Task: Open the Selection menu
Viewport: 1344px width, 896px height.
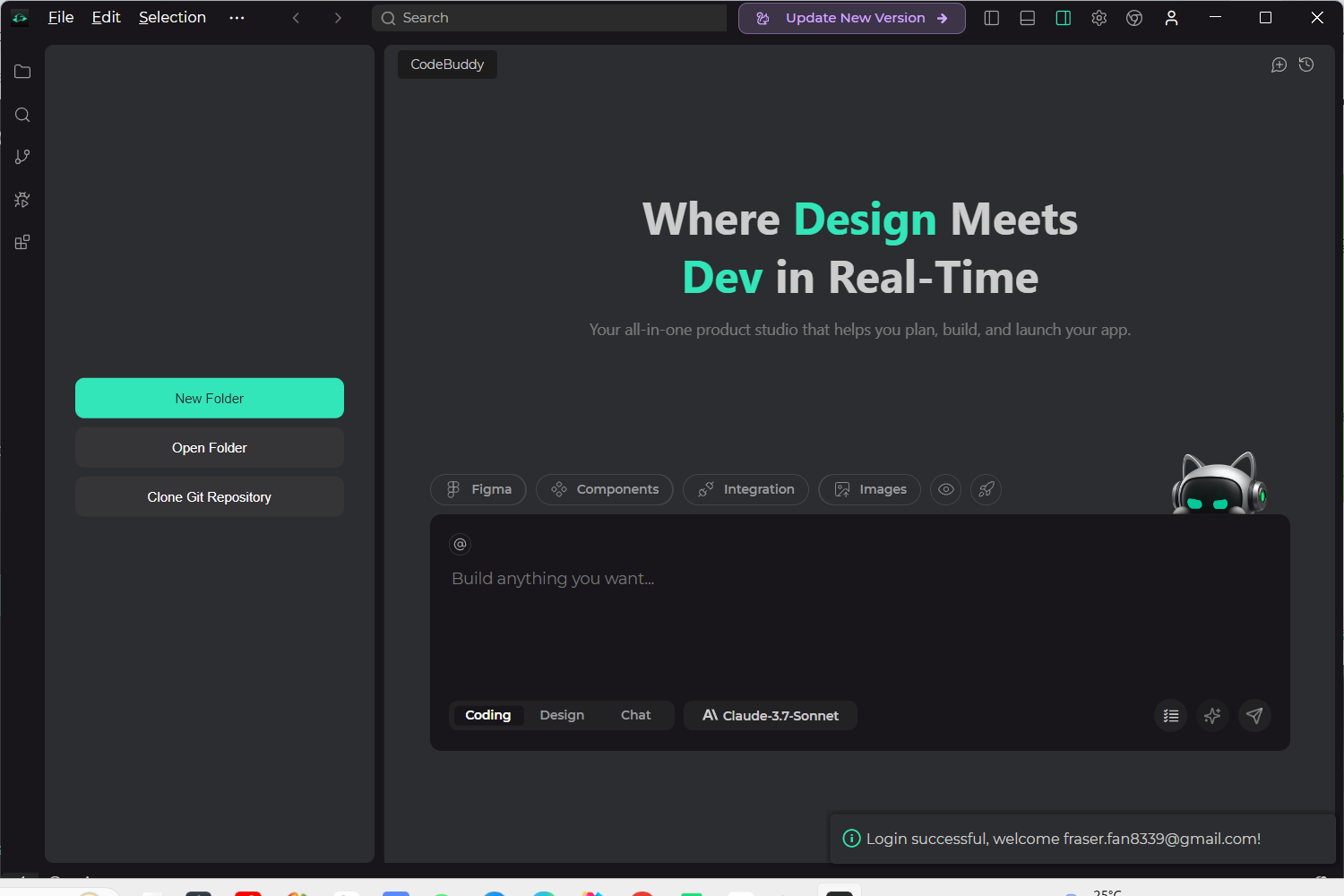Action: pyautogui.click(x=172, y=18)
